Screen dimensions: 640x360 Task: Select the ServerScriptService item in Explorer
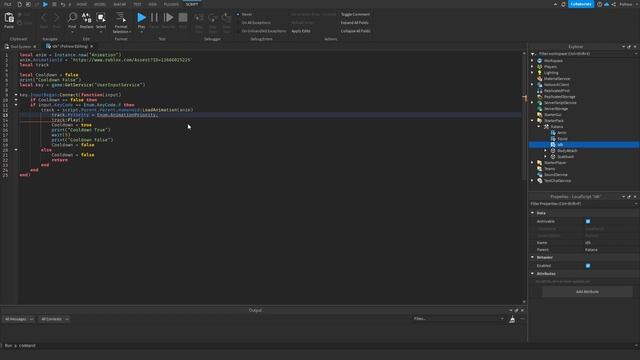[x=560, y=103]
